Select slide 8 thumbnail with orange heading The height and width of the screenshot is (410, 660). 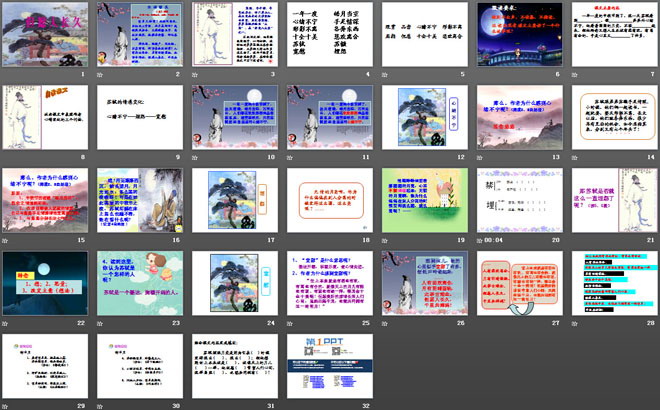tap(45, 117)
